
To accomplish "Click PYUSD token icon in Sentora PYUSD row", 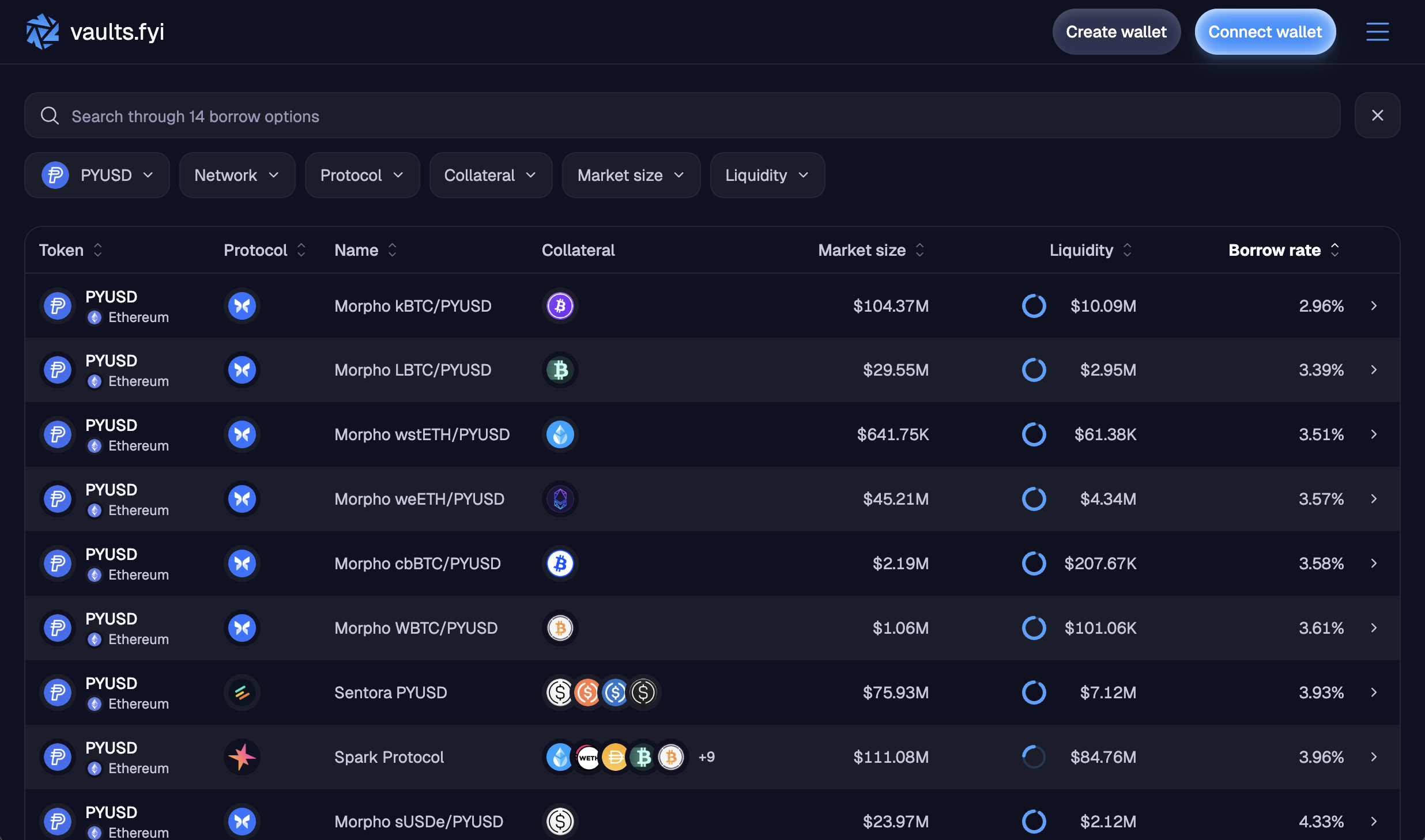I will click(x=58, y=693).
